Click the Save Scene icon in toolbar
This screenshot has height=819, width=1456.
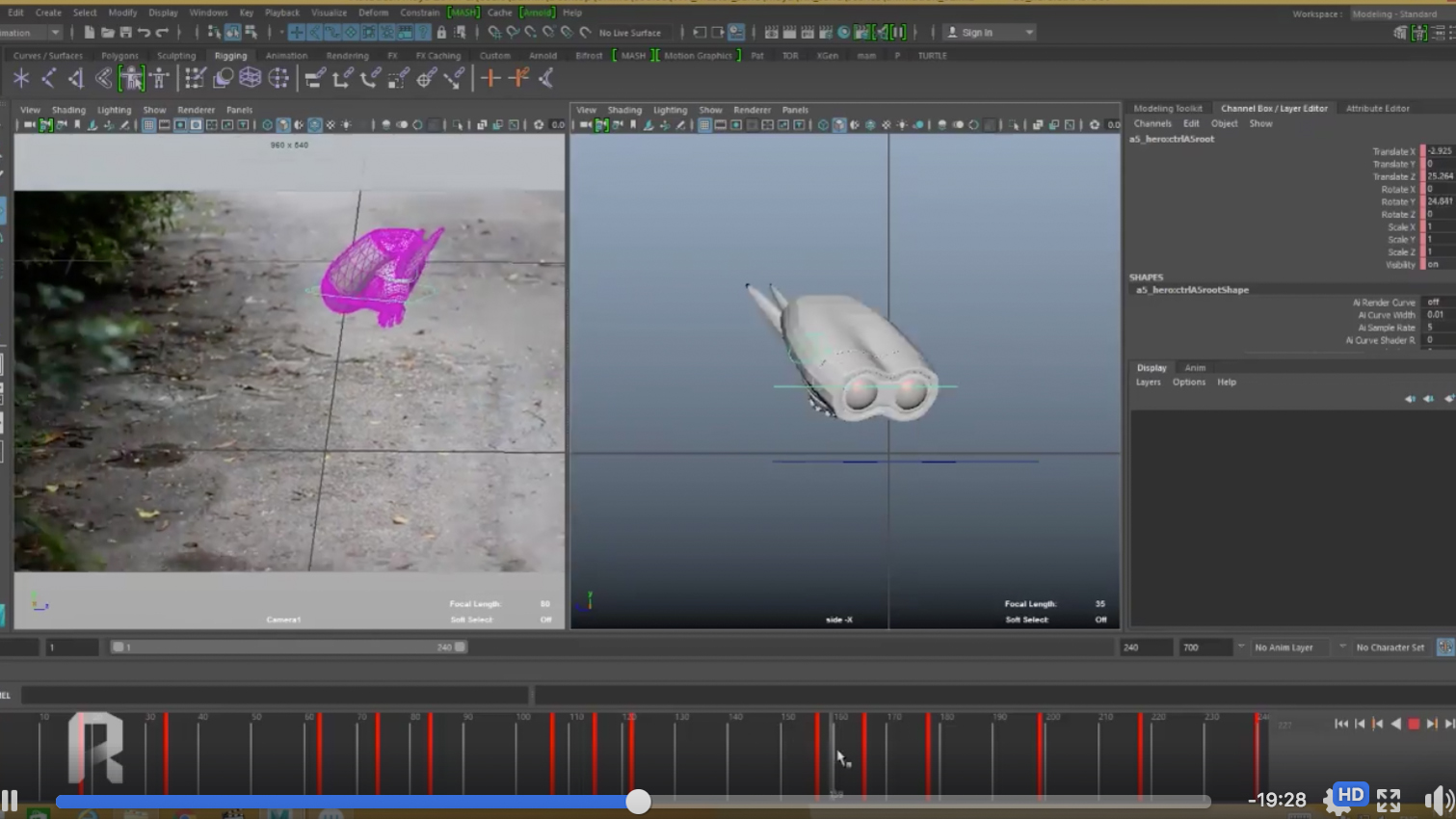(x=125, y=33)
